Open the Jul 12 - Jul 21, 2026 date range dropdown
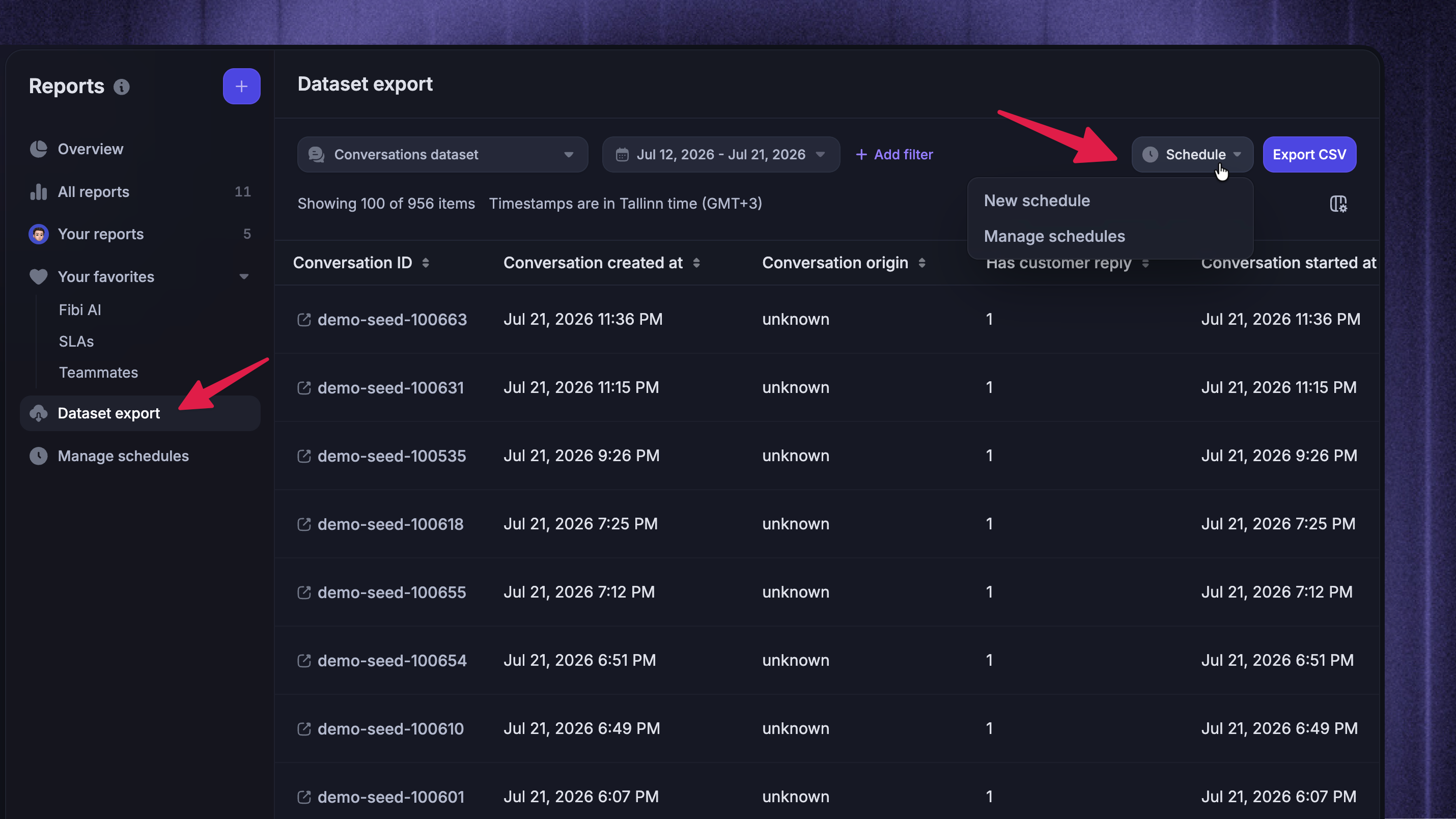The height and width of the screenshot is (819, 1456). click(721, 155)
